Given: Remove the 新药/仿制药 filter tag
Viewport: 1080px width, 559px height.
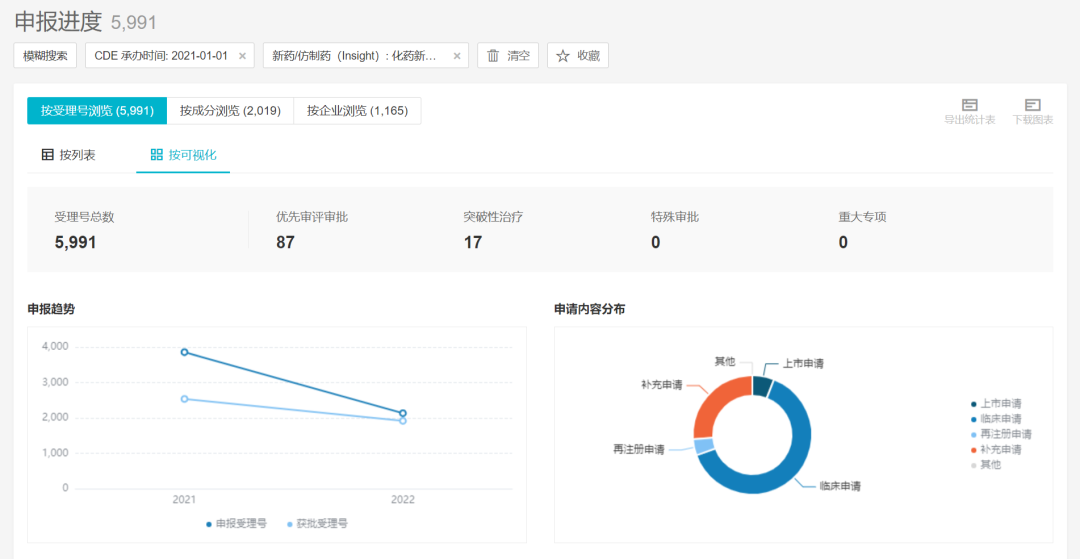Looking at the screenshot, I should pos(457,56).
